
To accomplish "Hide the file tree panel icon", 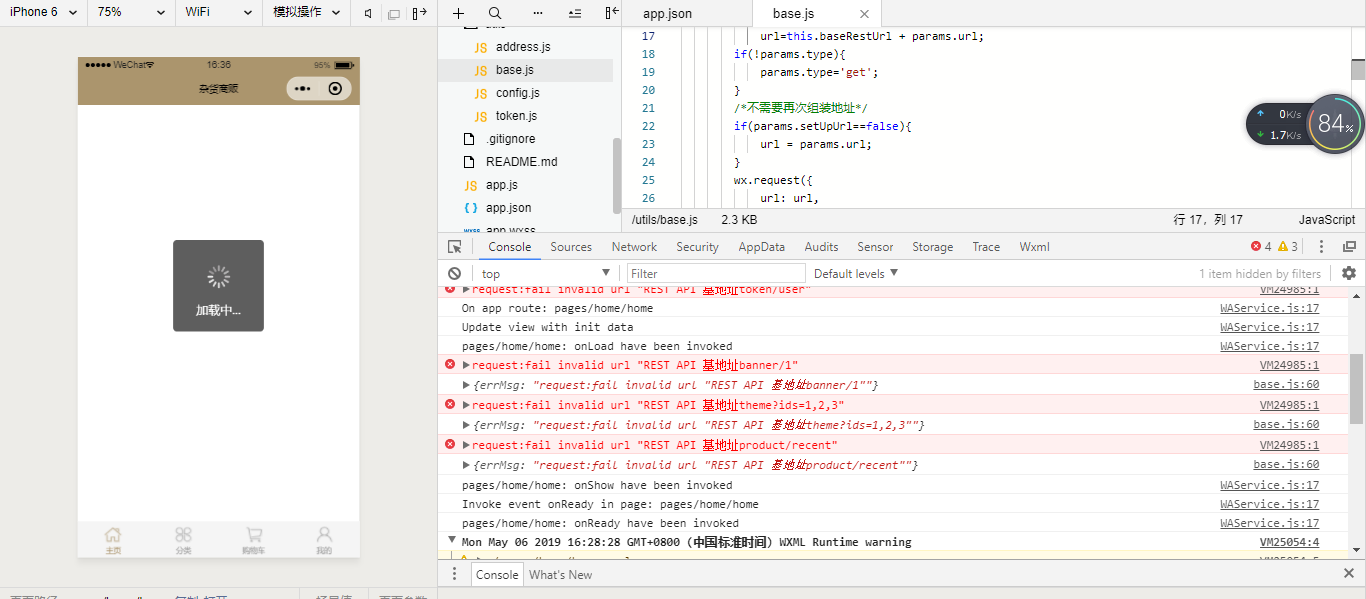I will 611,14.
